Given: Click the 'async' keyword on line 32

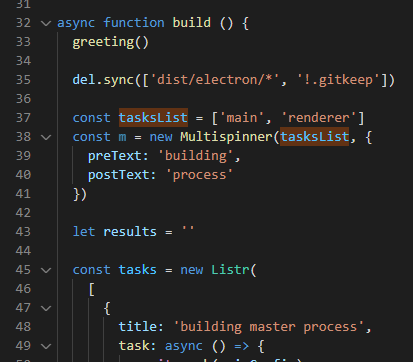Looking at the screenshot, I should [76, 23].
